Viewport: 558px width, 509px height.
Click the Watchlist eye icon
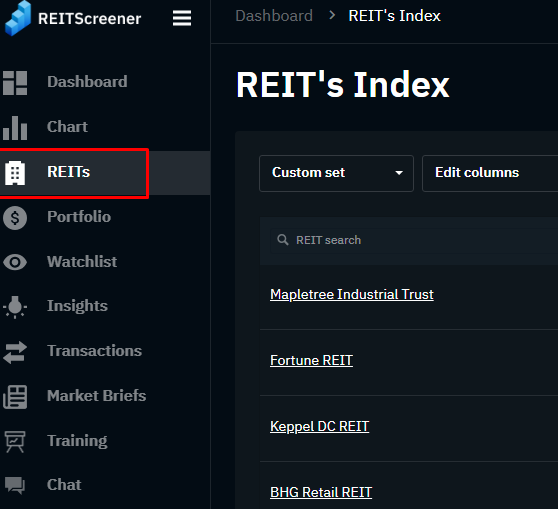15,262
